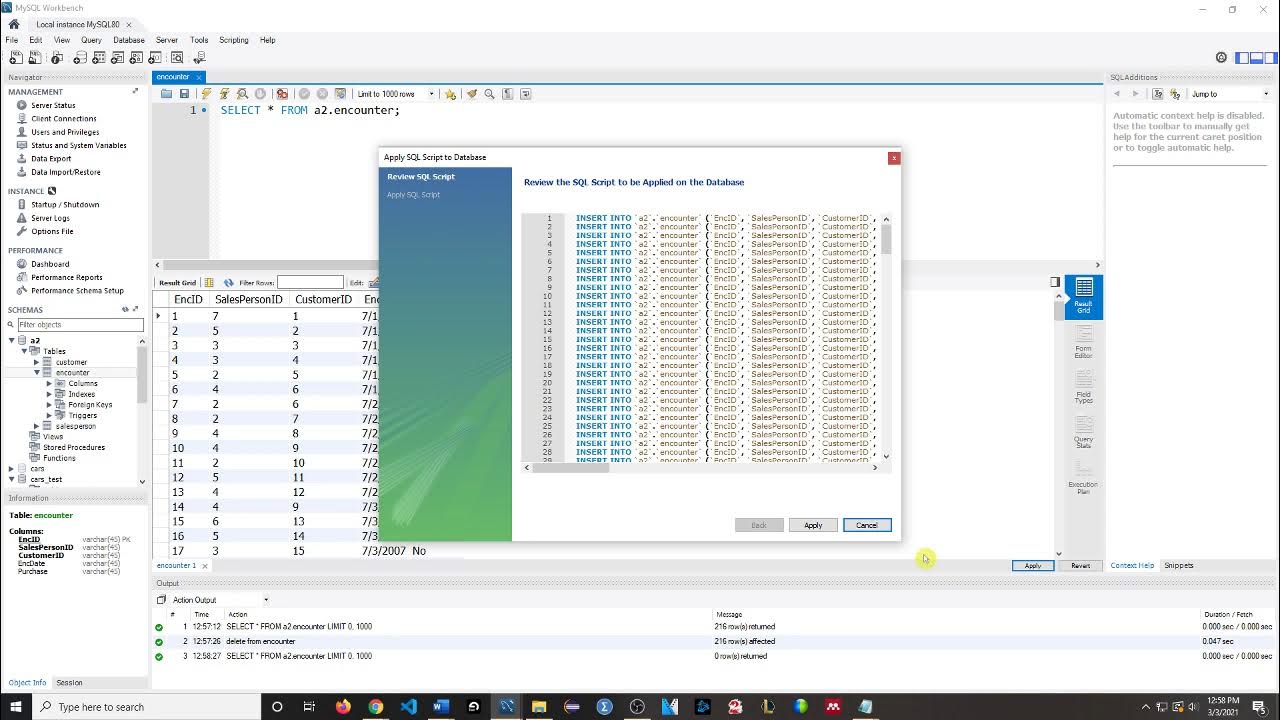Save the script with the floppy icon

point(184,94)
